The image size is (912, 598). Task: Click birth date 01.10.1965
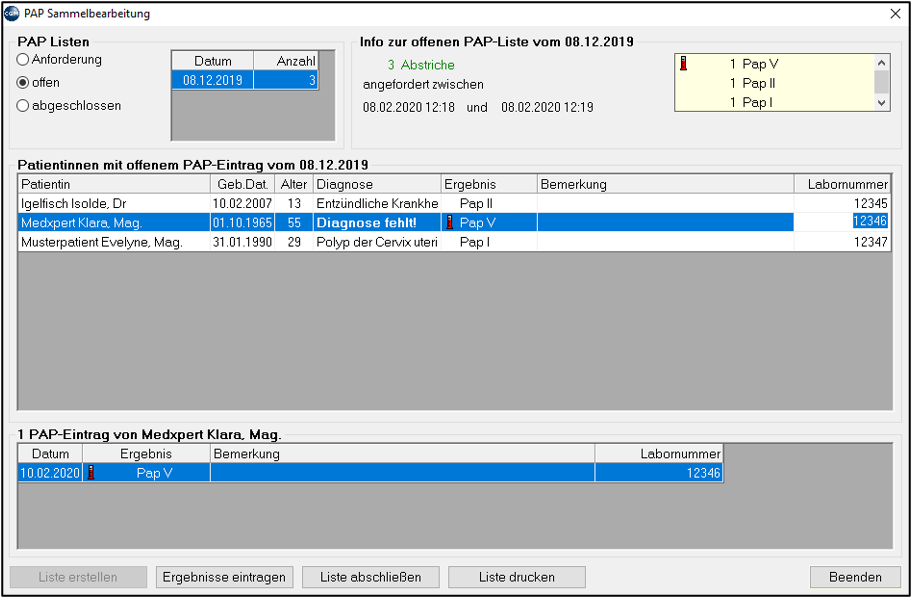click(243, 223)
